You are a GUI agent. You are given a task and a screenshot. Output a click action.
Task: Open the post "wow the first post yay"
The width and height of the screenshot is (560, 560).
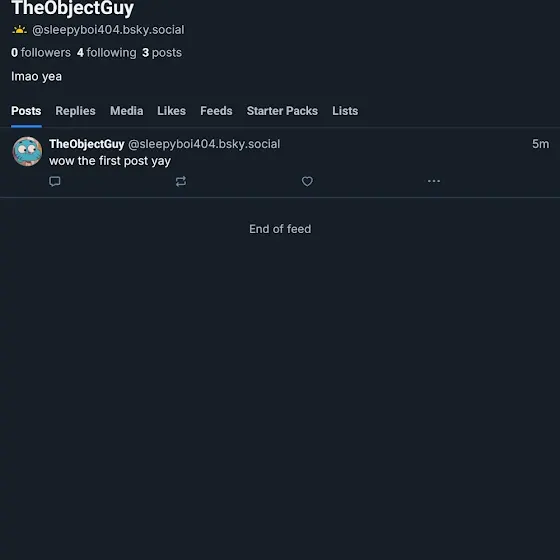tap(110, 161)
